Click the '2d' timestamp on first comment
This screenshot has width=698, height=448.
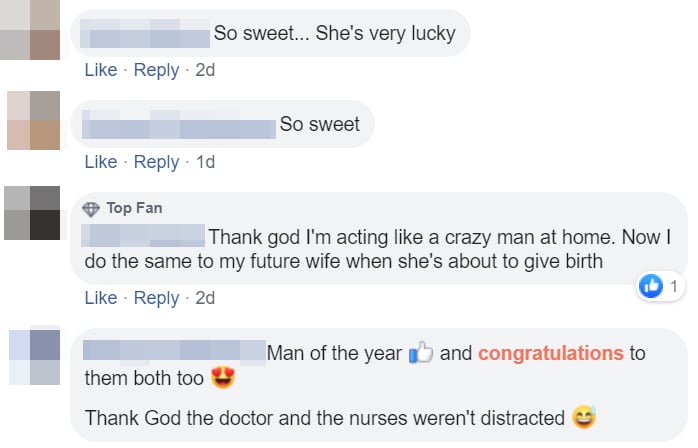205,70
